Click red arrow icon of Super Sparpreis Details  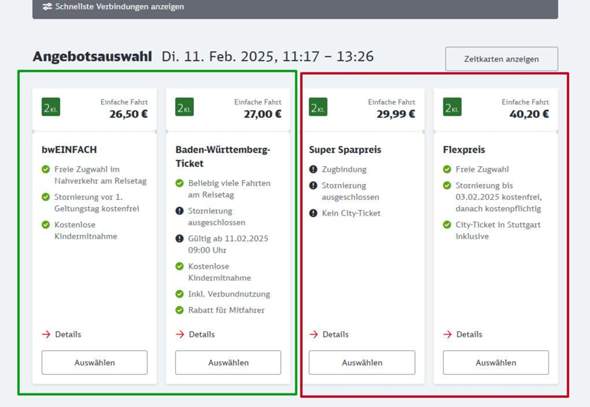click(x=313, y=334)
